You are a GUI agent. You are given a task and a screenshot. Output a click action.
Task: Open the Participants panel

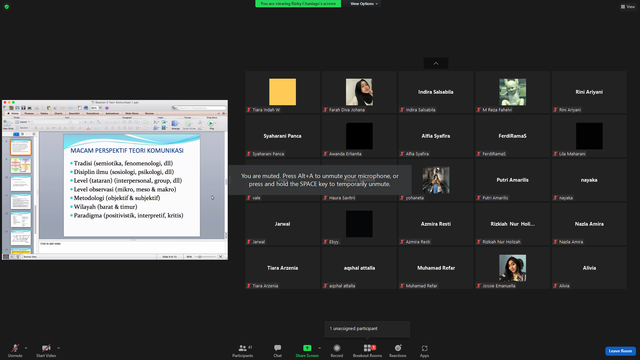click(x=243, y=350)
